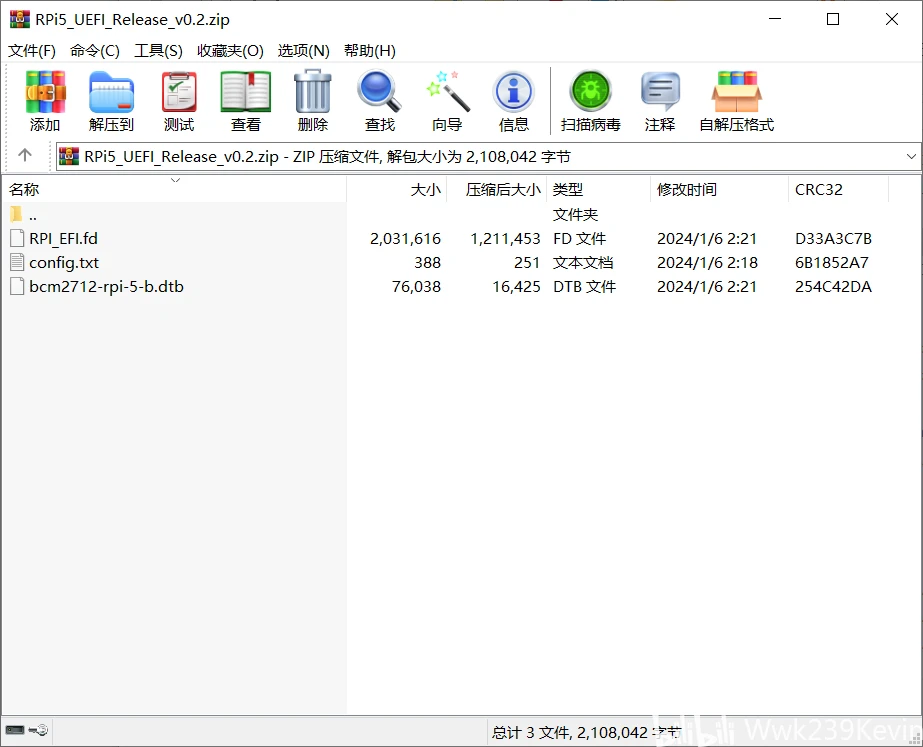Click size value 76,038
Image resolution: width=923 pixels, height=747 pixels.
(416, 287)
